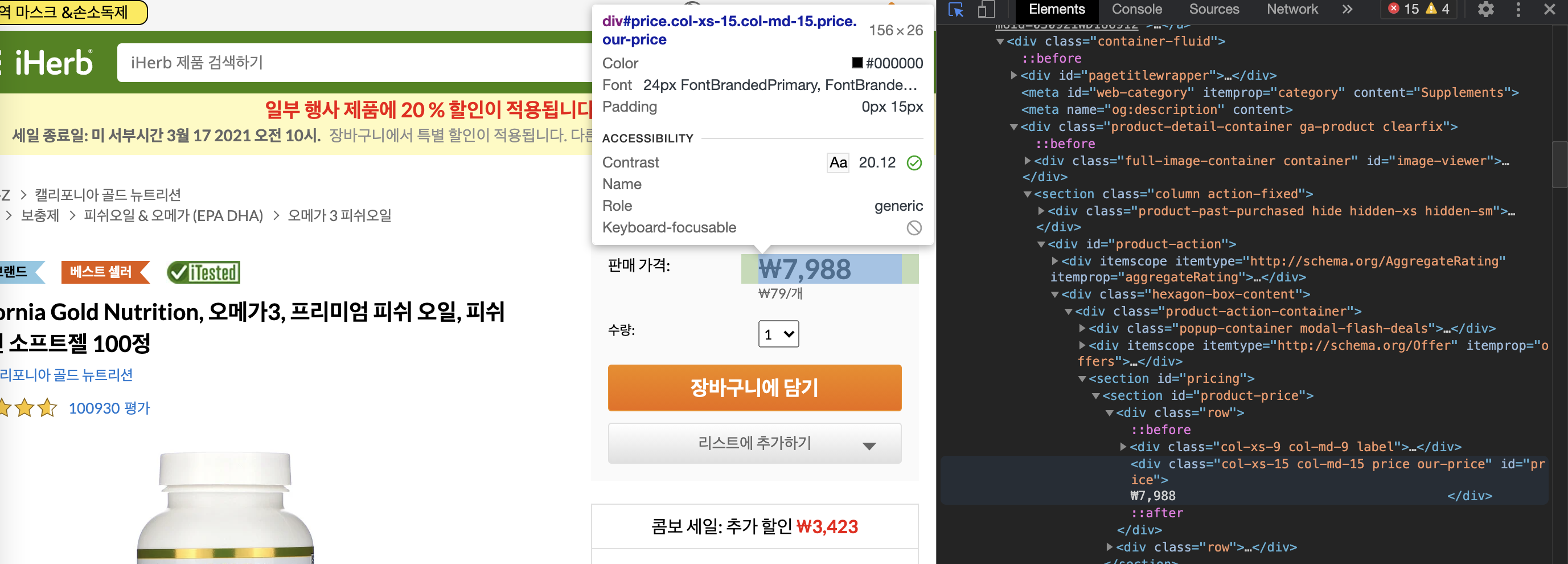
Task: Collapse the section column action-fixed node
Action: point(1028,194)
